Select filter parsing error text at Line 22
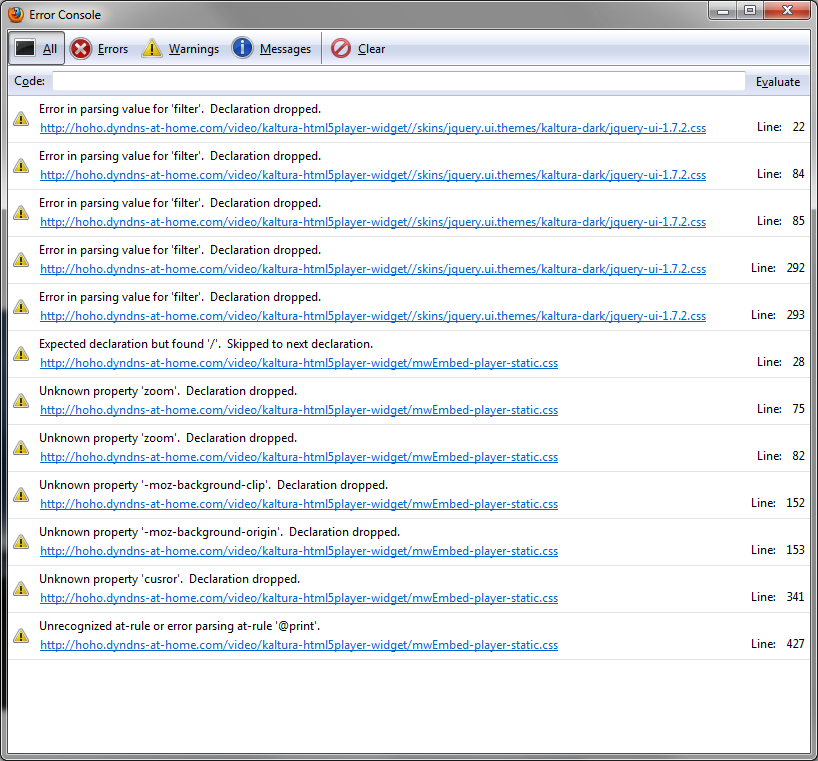This screenshot has height=761, width=818. pyautogui.click(x=180, y=109)
